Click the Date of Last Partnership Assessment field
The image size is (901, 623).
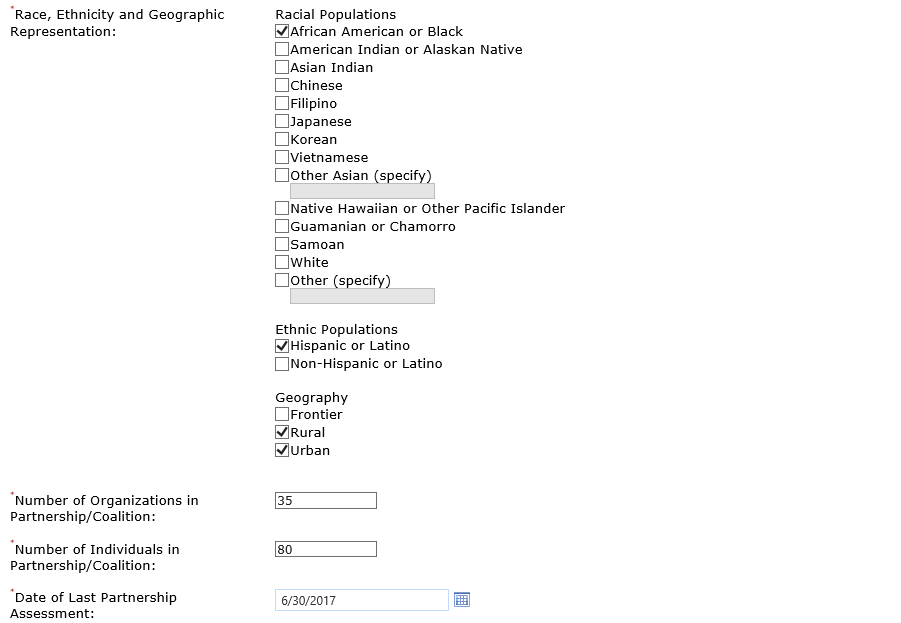pyautogui.click(x=361, y=601)
